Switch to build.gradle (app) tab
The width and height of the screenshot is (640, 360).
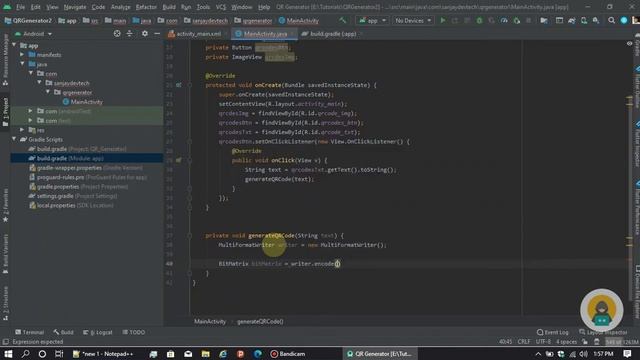point(333,34)
